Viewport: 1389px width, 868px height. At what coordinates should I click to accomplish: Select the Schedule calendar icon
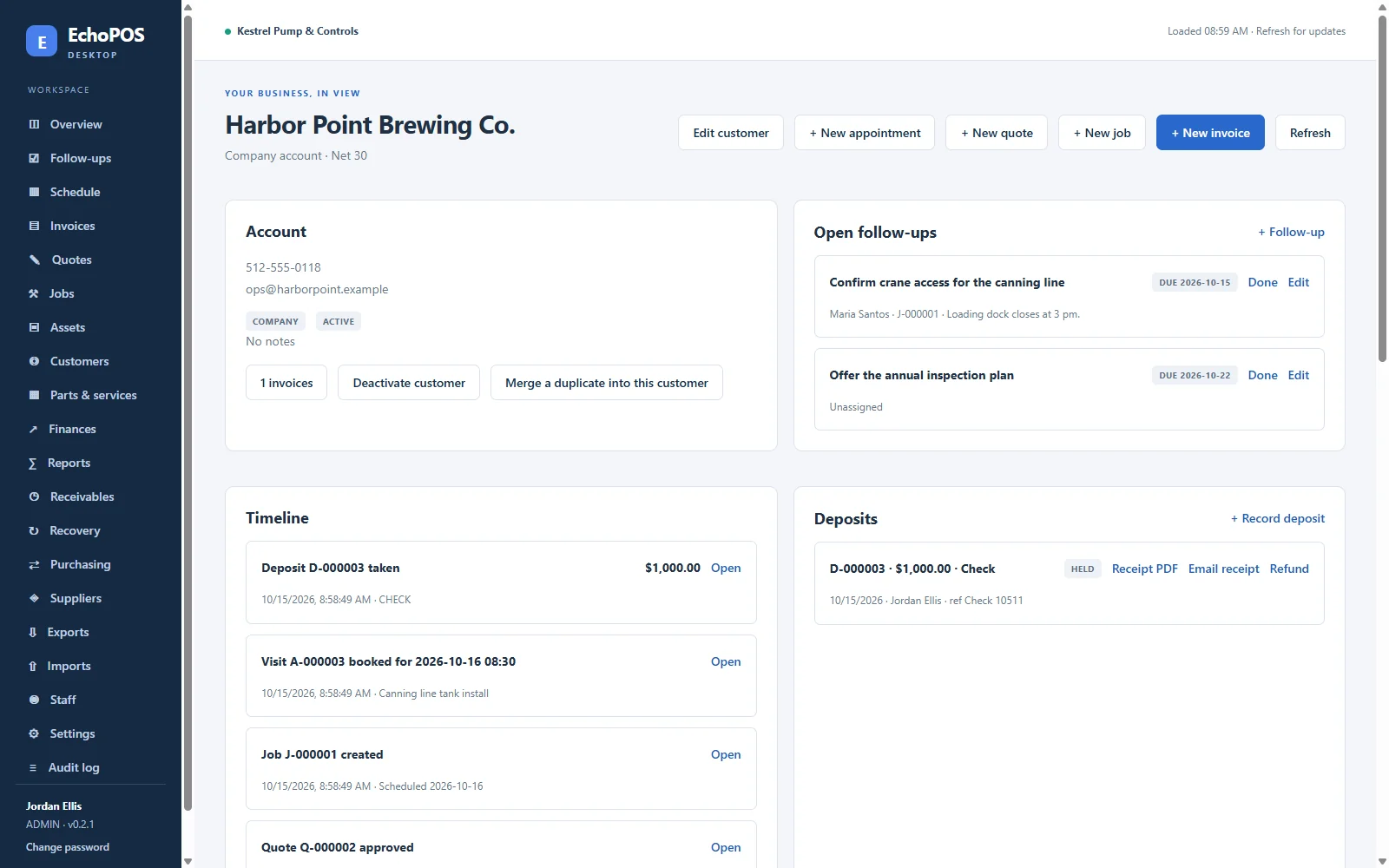pos(34,192)
